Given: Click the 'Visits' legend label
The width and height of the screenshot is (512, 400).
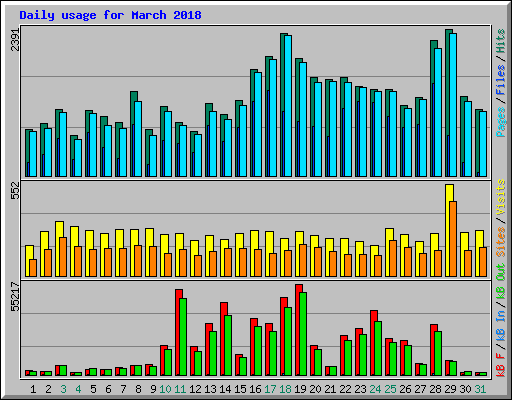Looking at the screenshot, I should (x=501, y=197).
